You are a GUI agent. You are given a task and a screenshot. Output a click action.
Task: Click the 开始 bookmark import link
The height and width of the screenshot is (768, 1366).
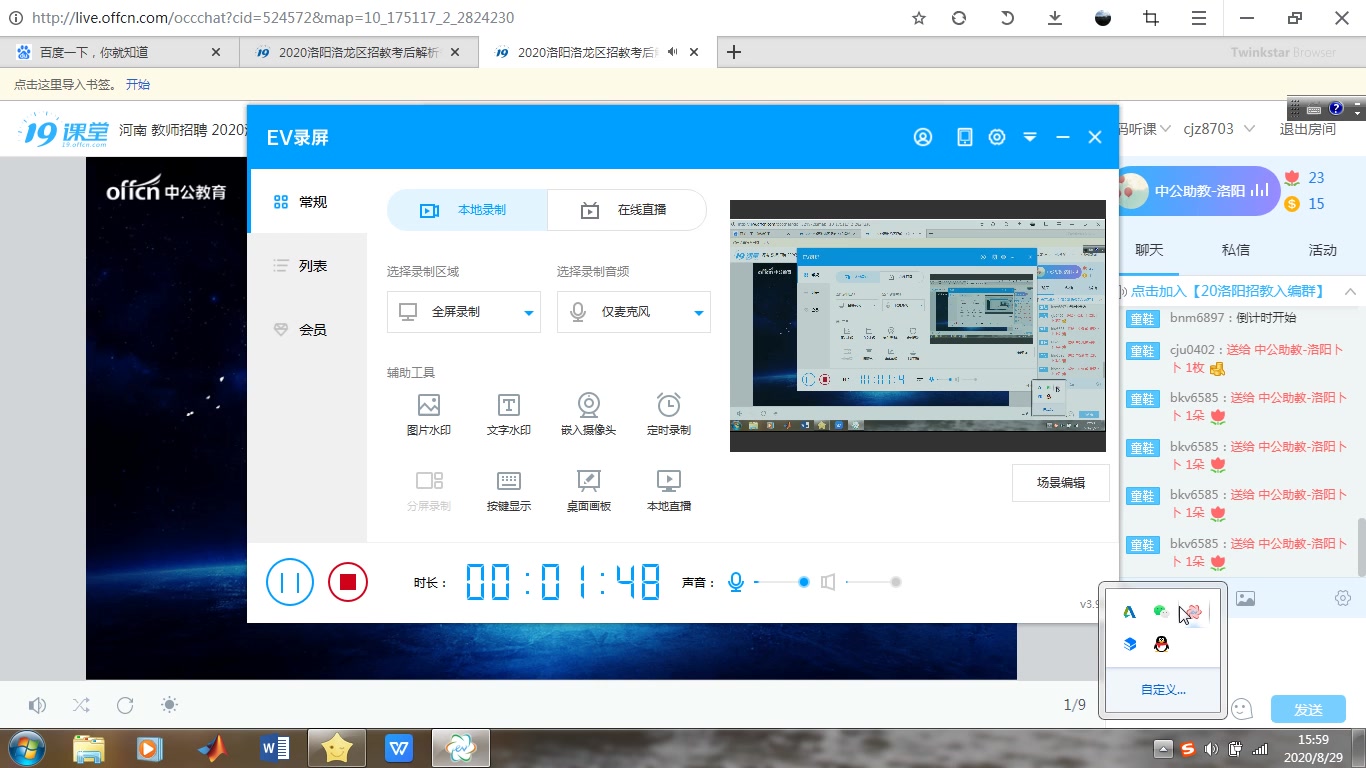[x=138, y=85]
